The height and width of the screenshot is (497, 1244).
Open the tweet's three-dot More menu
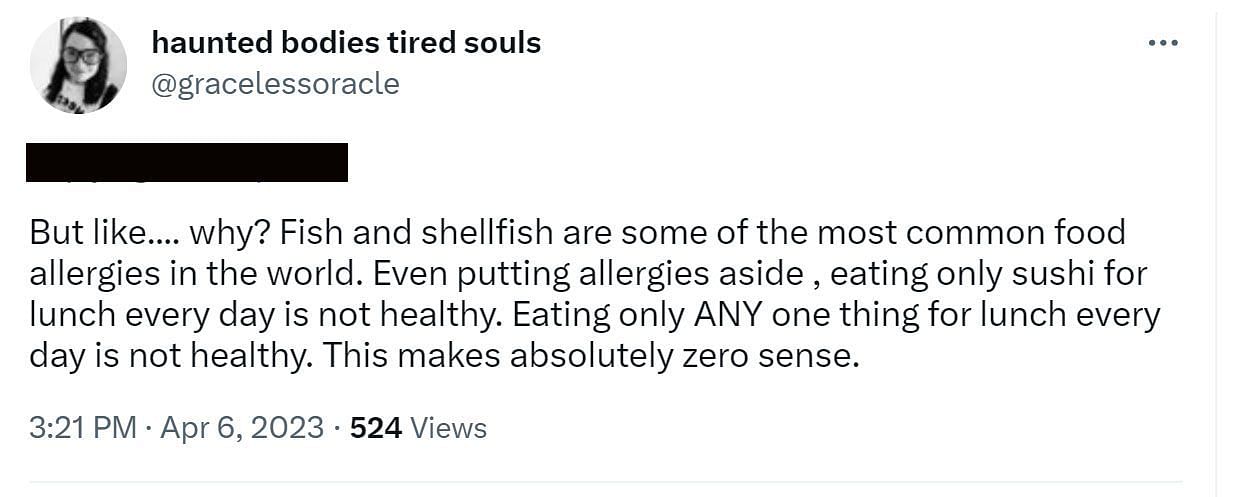point(1163,43)
